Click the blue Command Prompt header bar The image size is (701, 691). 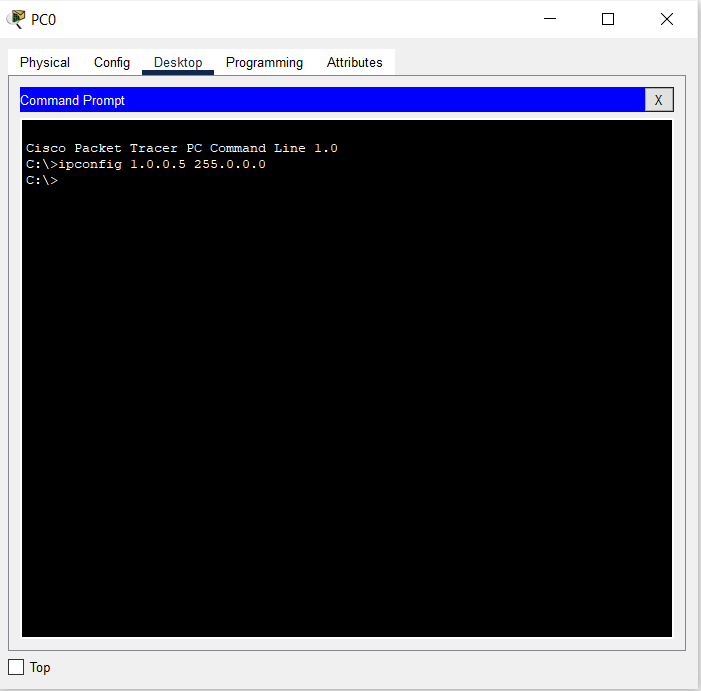330,100
